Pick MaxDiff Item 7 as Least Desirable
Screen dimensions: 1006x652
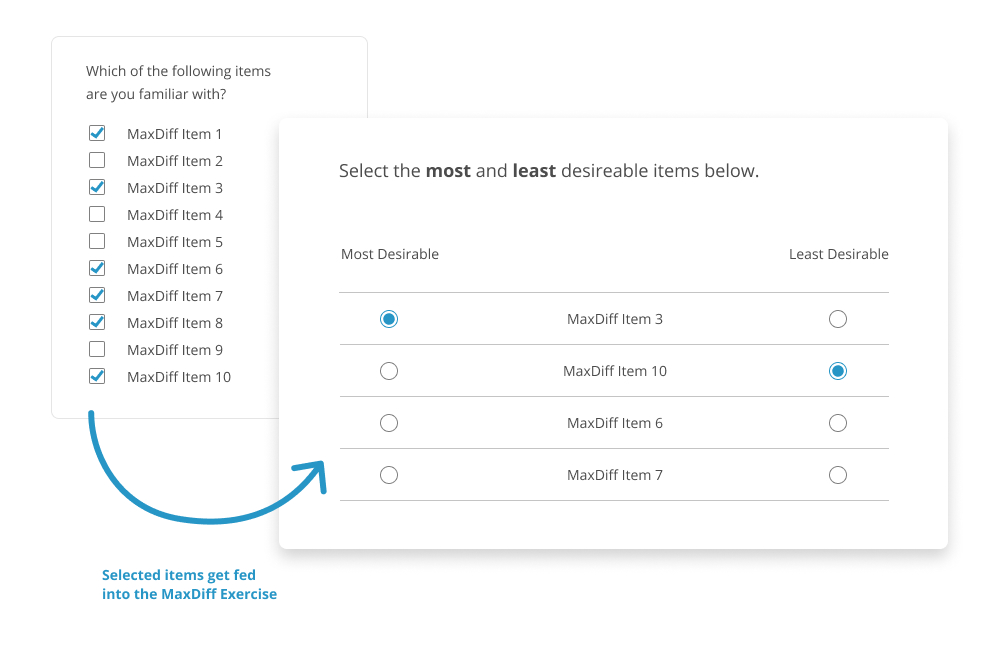[838, 475]
